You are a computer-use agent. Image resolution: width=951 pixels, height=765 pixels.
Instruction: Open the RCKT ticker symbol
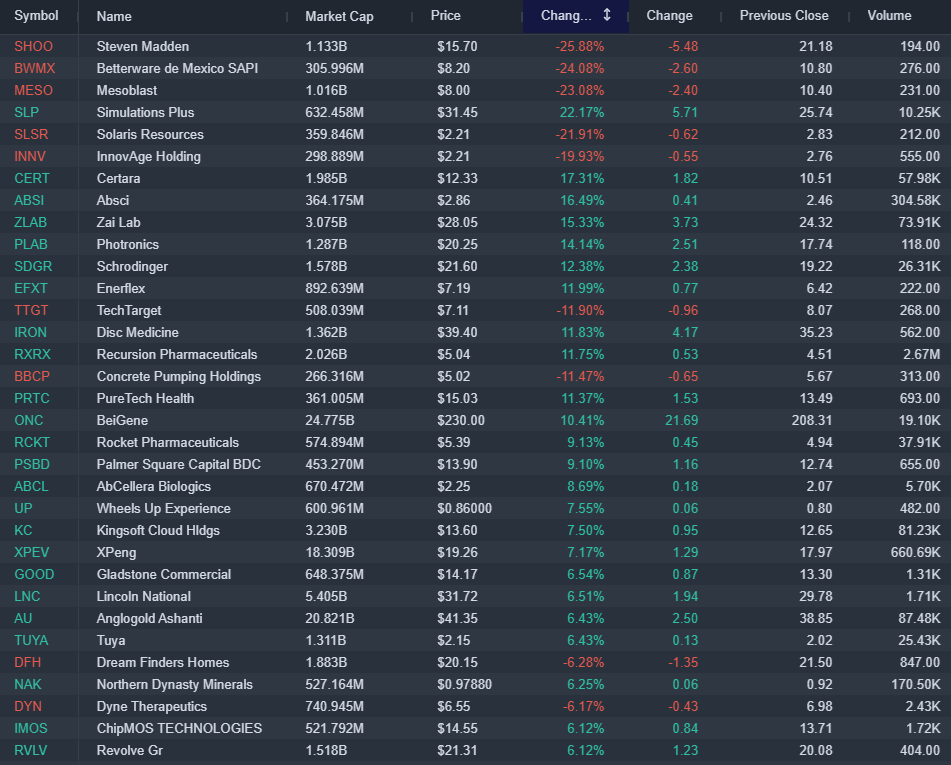coord(32,442)
